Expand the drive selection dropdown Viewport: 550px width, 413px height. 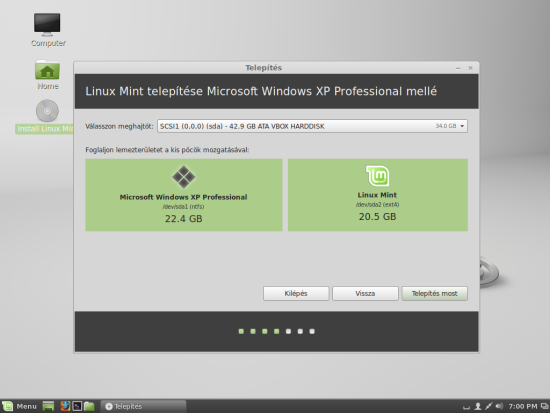pos(312,126)
